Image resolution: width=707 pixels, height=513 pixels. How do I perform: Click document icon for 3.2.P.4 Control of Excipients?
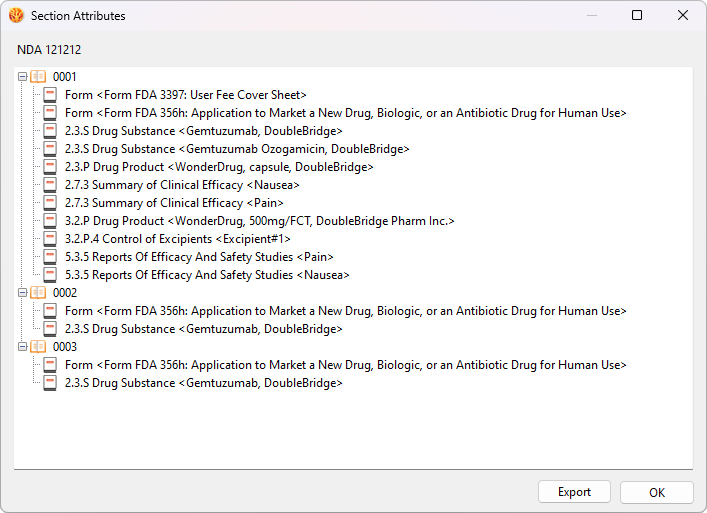[x=50, y=239]
